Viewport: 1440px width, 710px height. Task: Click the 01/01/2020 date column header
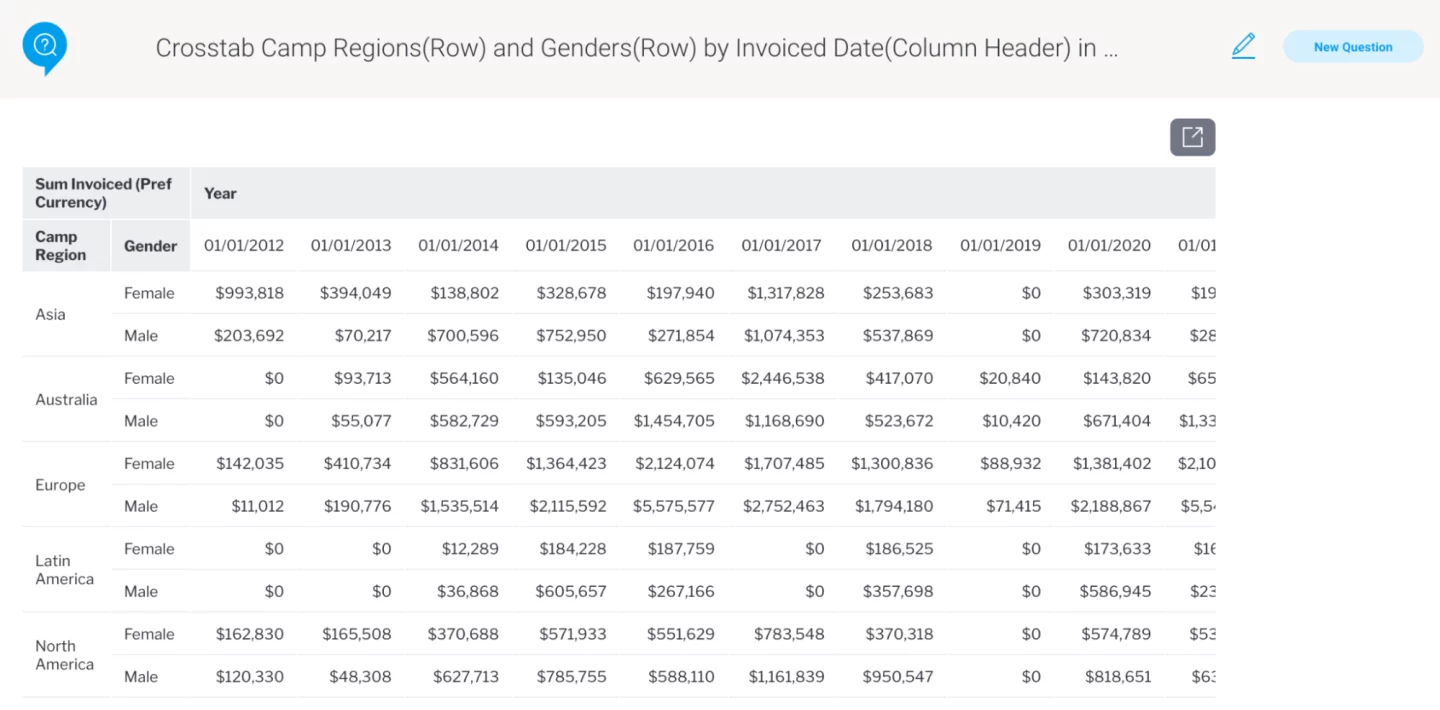(1109, 246)
